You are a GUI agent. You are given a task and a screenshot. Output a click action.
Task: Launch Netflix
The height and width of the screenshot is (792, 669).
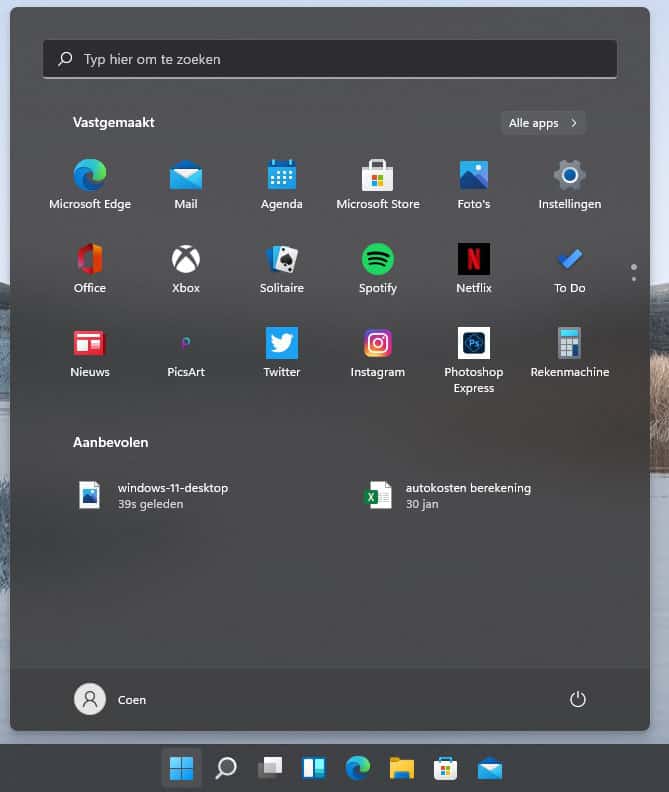click(x=473, y=268)
